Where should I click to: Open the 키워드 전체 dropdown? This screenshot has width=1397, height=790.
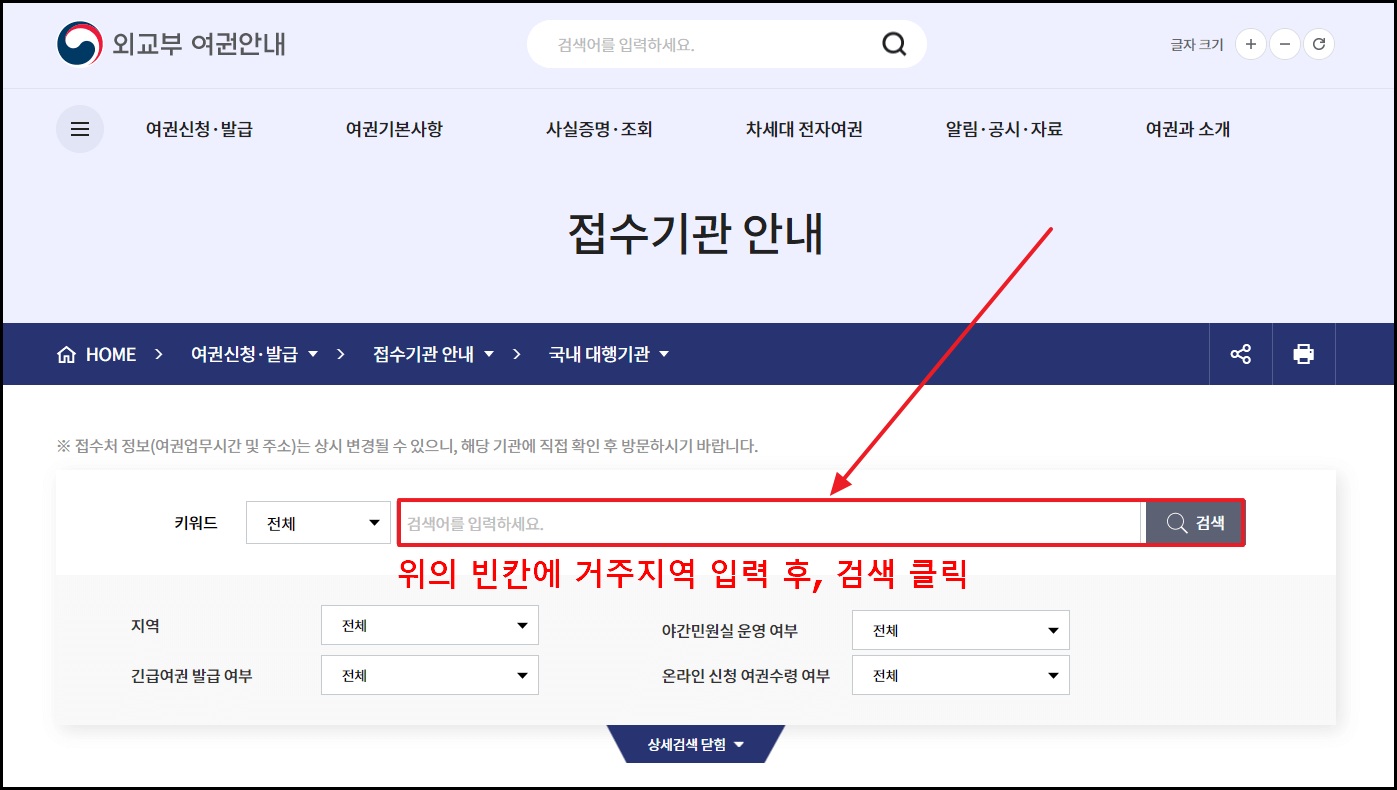[x=318, y=521]
